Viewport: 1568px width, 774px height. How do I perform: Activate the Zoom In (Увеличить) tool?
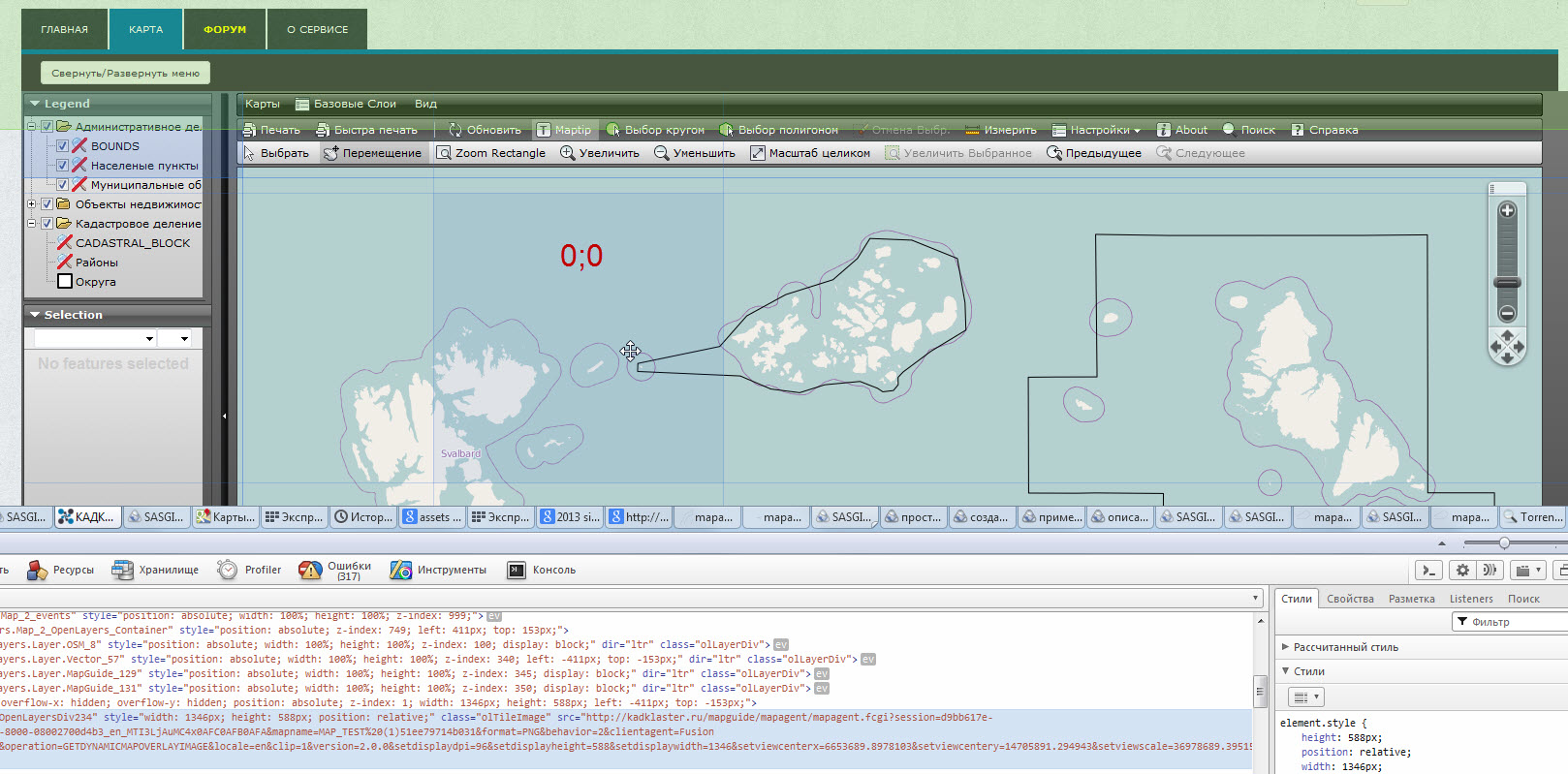click(600, 153)
